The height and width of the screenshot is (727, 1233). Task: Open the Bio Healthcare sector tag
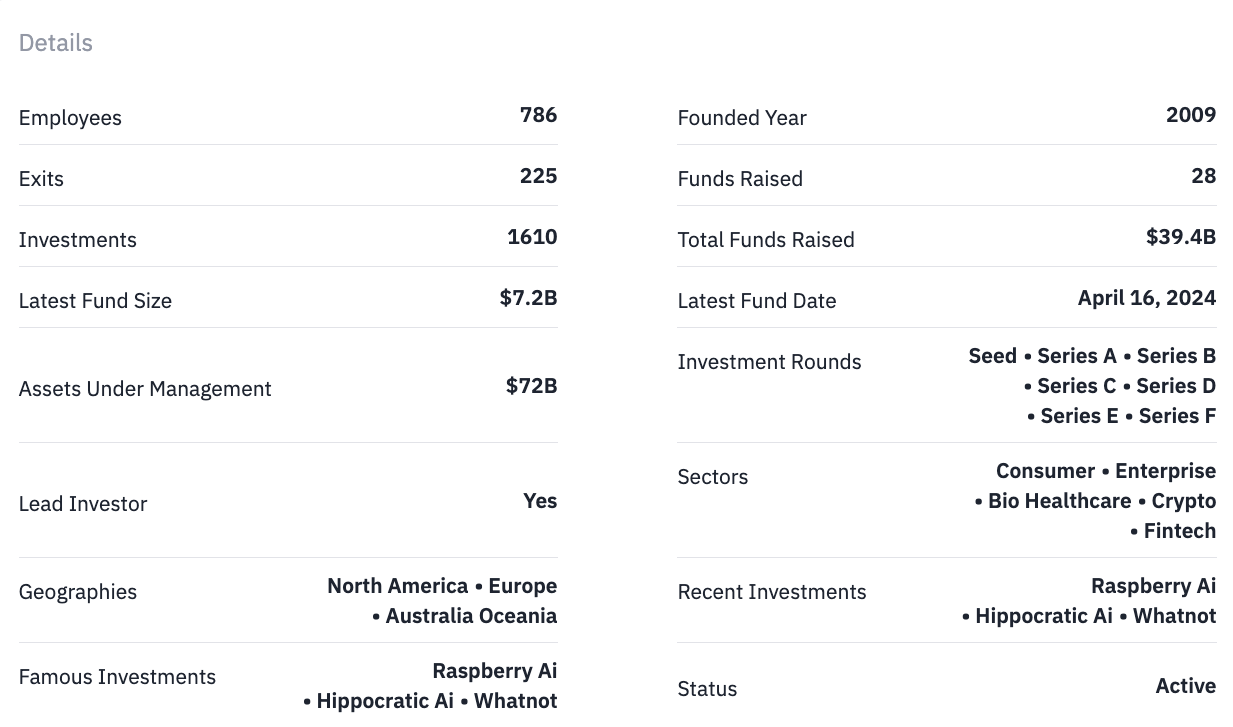pyautogui.click(x=1060, y=501)
